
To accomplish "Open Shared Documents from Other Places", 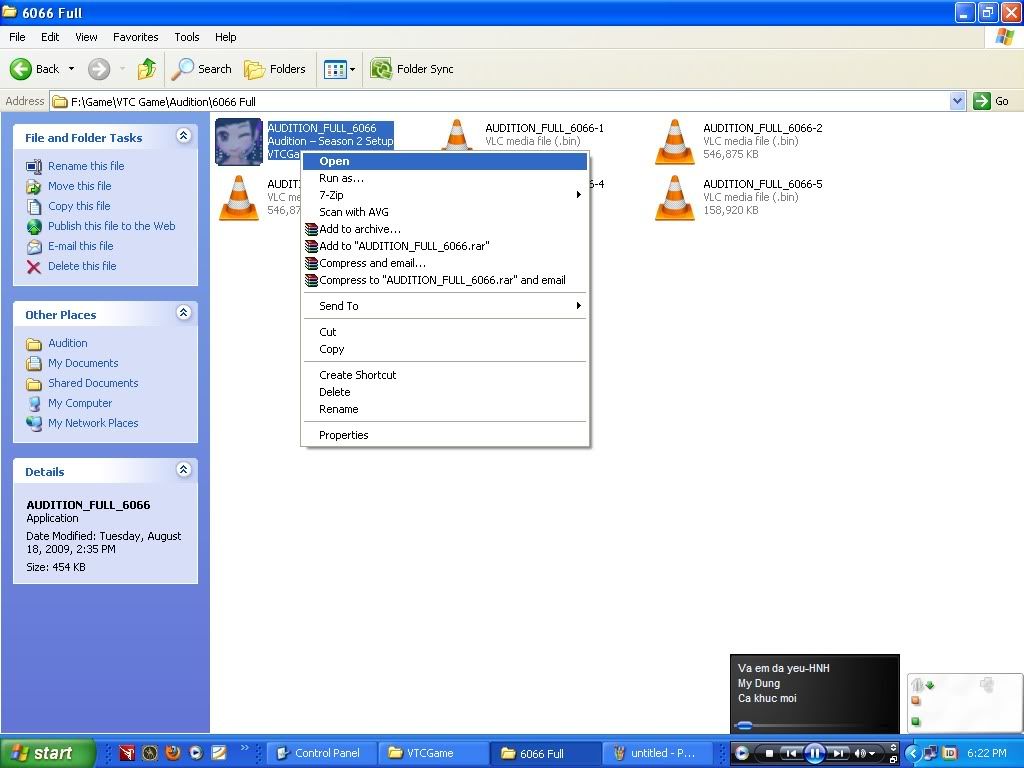I will click(x=93, y=383).
